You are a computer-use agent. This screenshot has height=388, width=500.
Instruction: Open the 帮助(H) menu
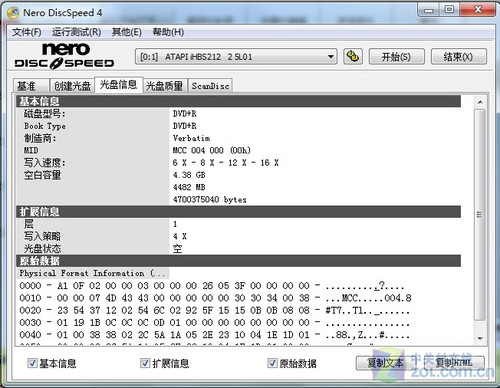click(x=168, y=32)
